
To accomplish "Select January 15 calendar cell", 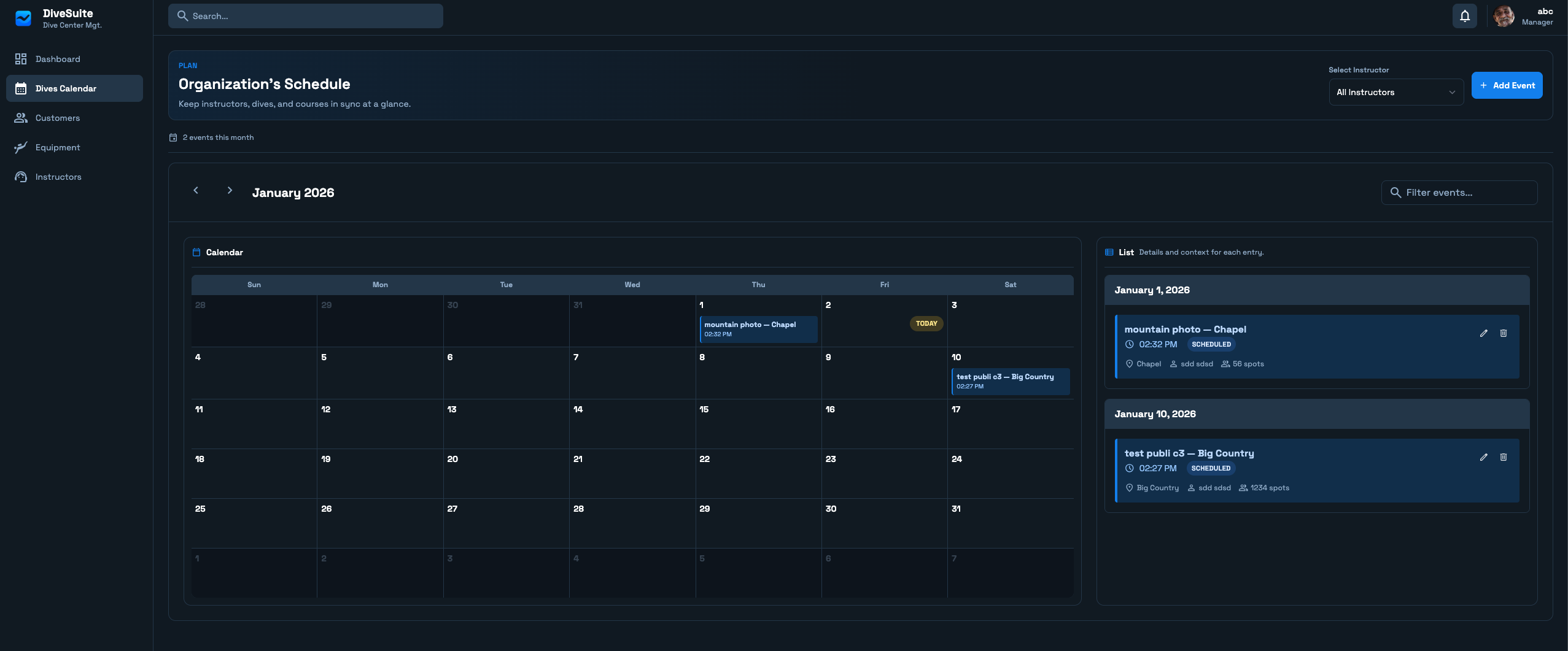I will pos(758,424).
